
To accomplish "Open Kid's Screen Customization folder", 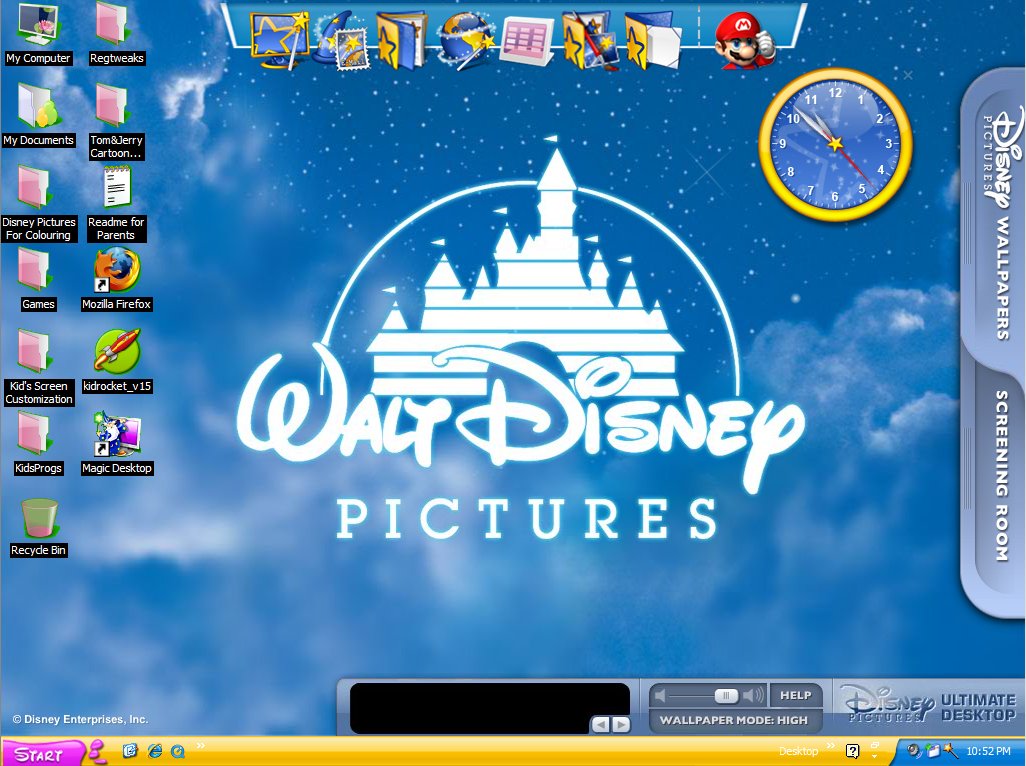I will click(x=38, y=366).
